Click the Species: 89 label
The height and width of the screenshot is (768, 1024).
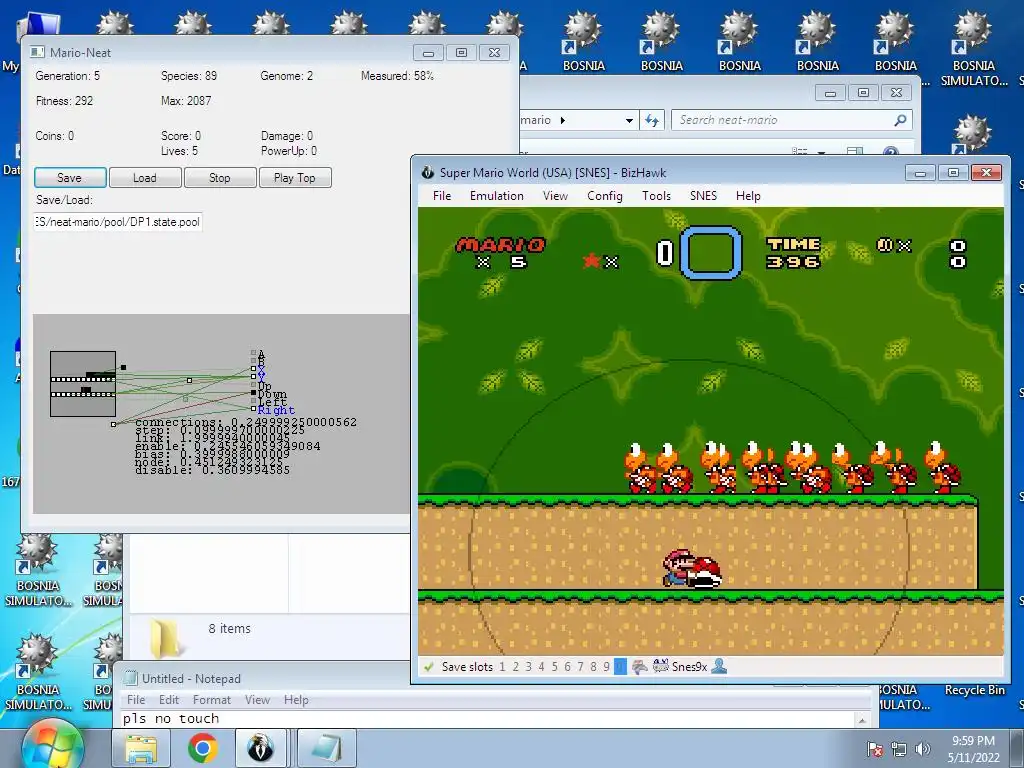(189, 76)
